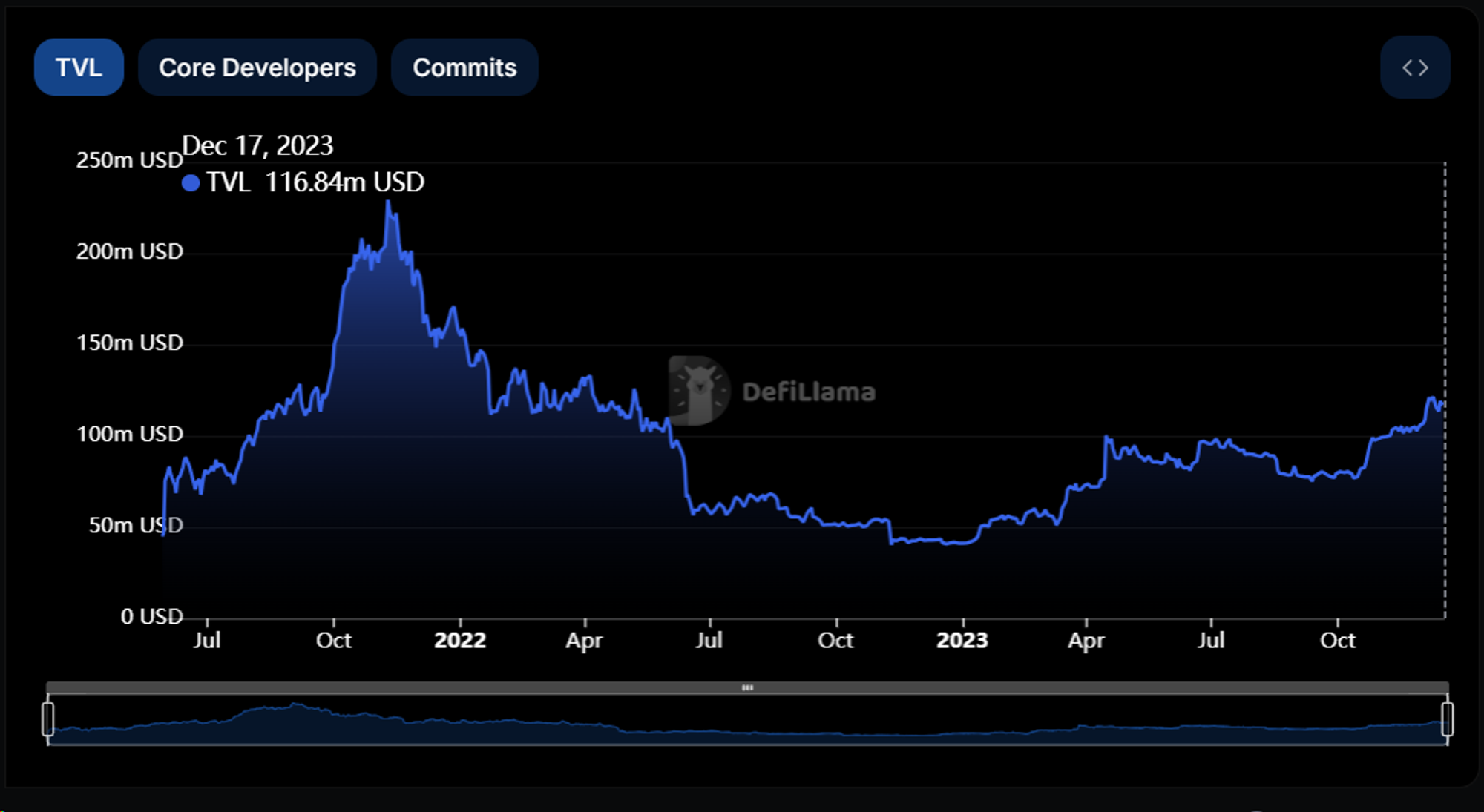Click the slider grip dots on scrollbar
1484x812 pixels.
point(748,688)
